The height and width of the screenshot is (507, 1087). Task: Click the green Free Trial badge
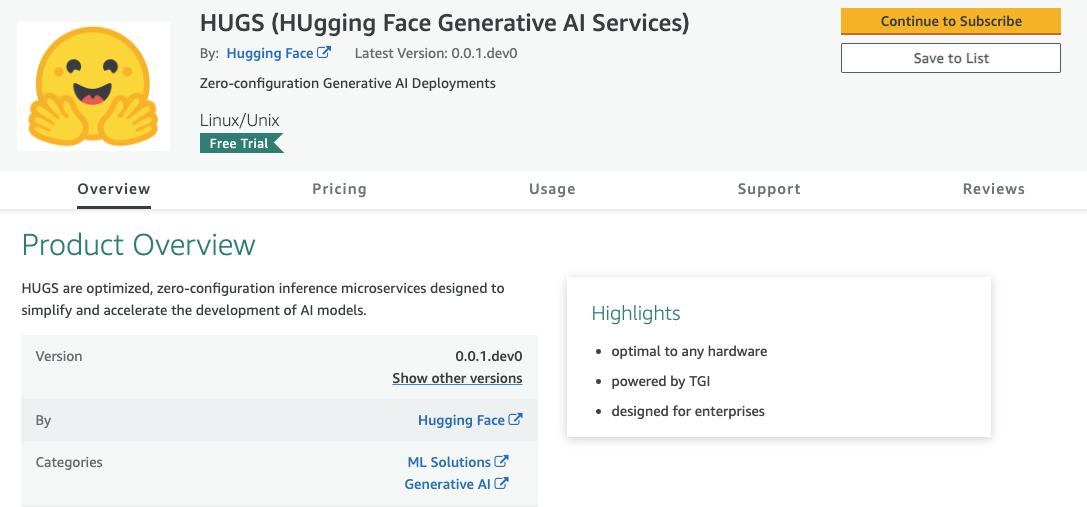click(x=241, y=143)
